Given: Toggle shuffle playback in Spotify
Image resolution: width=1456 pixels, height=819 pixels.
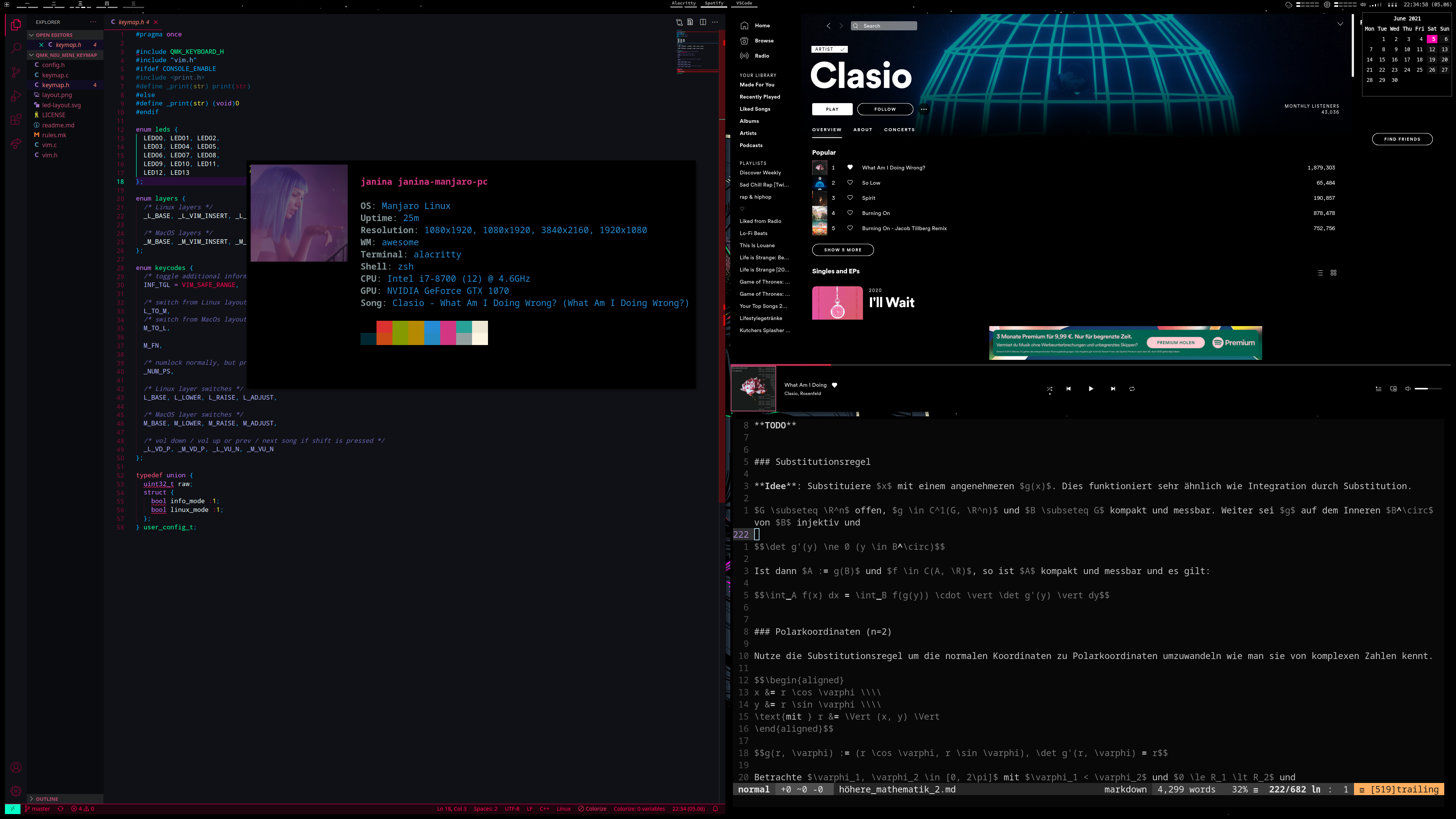Looking at the screenshot, I should pos(1049,389).
